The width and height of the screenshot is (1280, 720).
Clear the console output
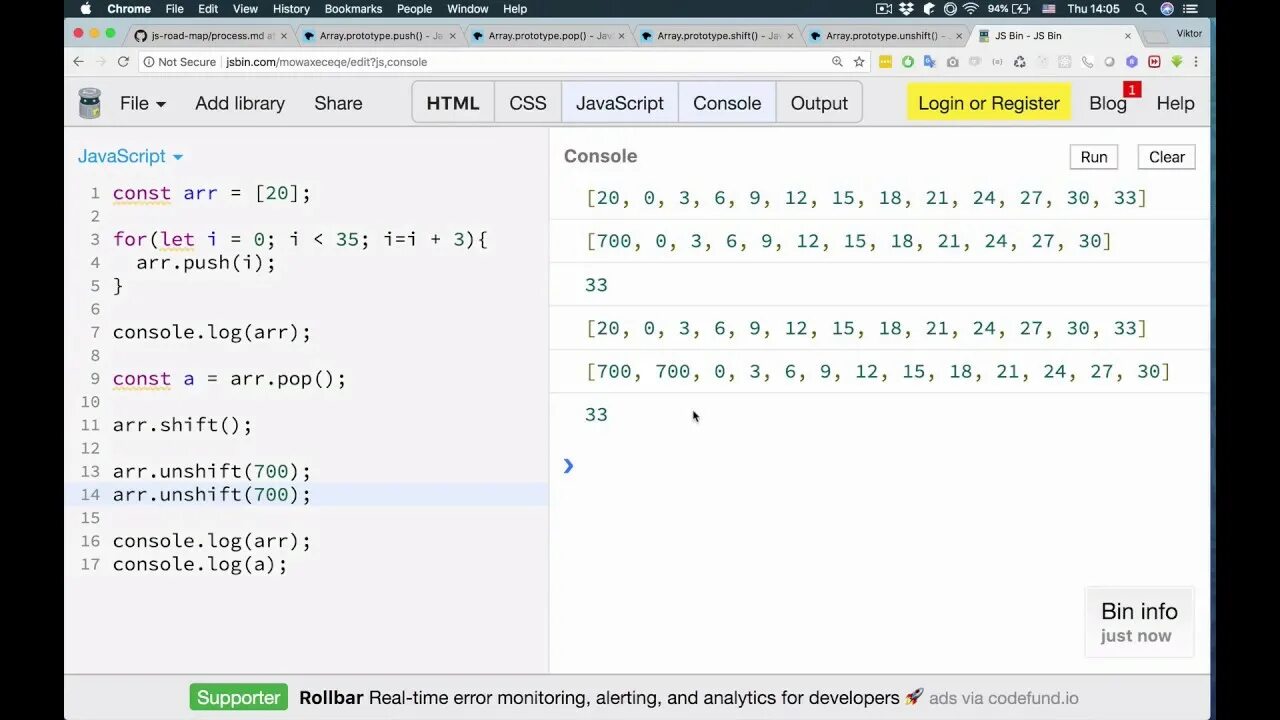(1166, 157)
